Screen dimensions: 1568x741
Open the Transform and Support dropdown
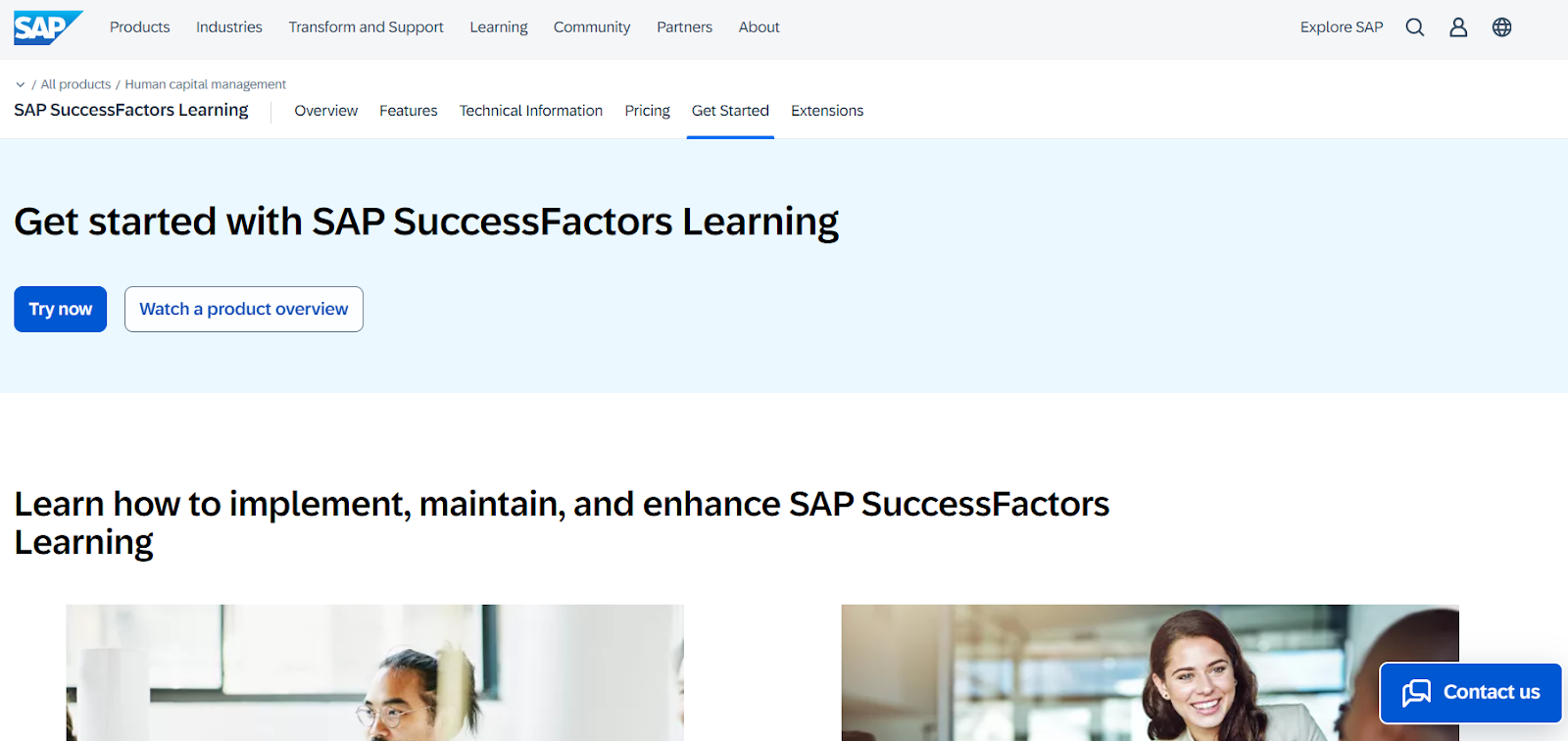(365, 26)
